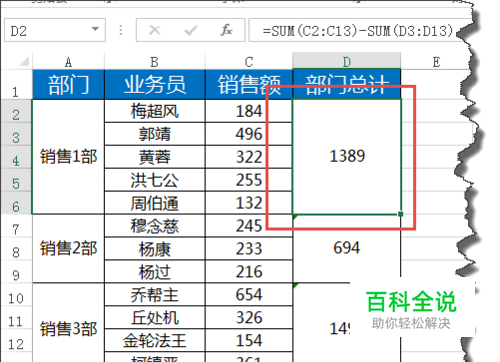The width and height of the screenshot is (500, 362).
Task: Click the fill handle of cell D2
Action: click(401, 214)
